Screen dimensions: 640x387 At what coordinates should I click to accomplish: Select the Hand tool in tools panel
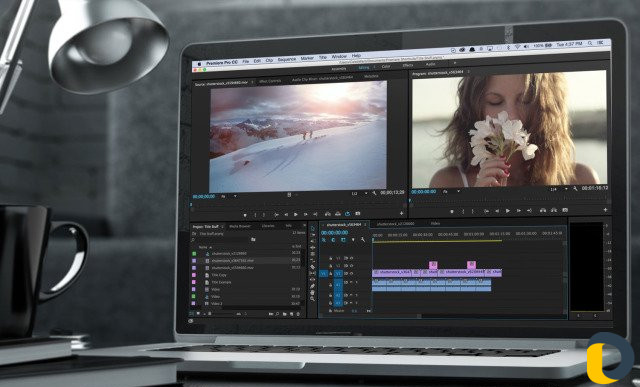[313, 293]
